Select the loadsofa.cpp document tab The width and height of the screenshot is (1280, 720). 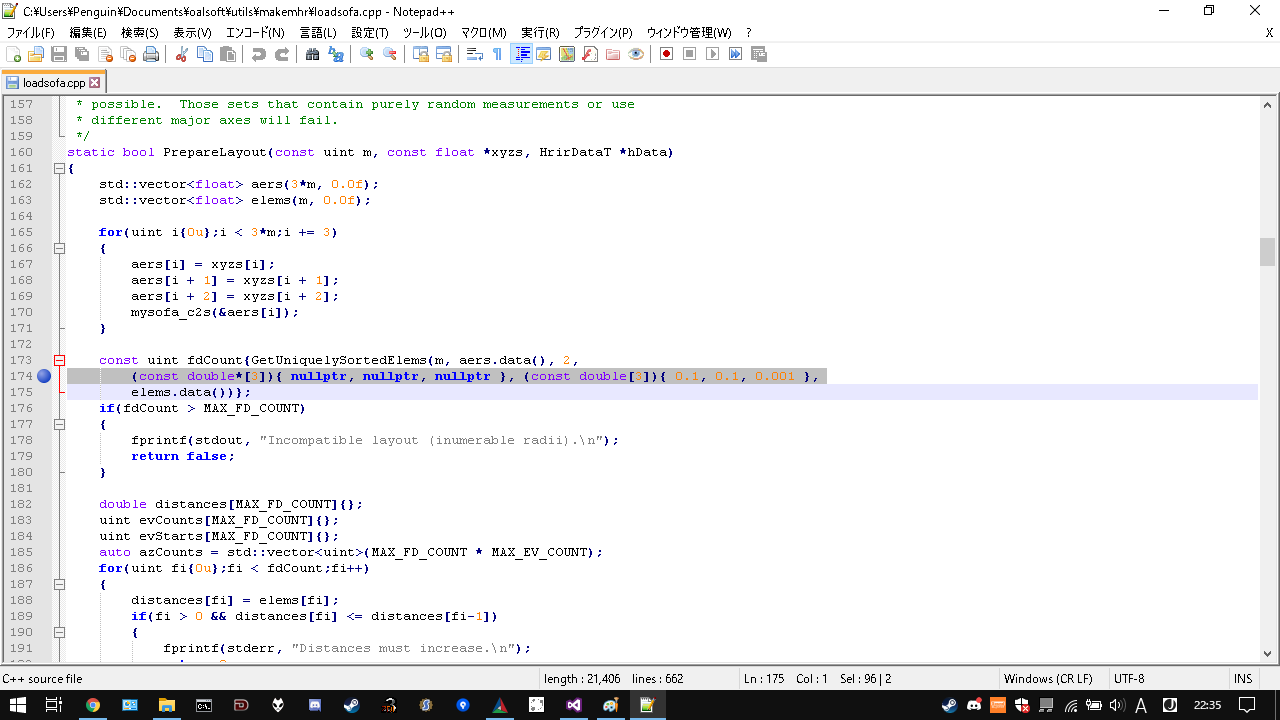pos(54,83)
